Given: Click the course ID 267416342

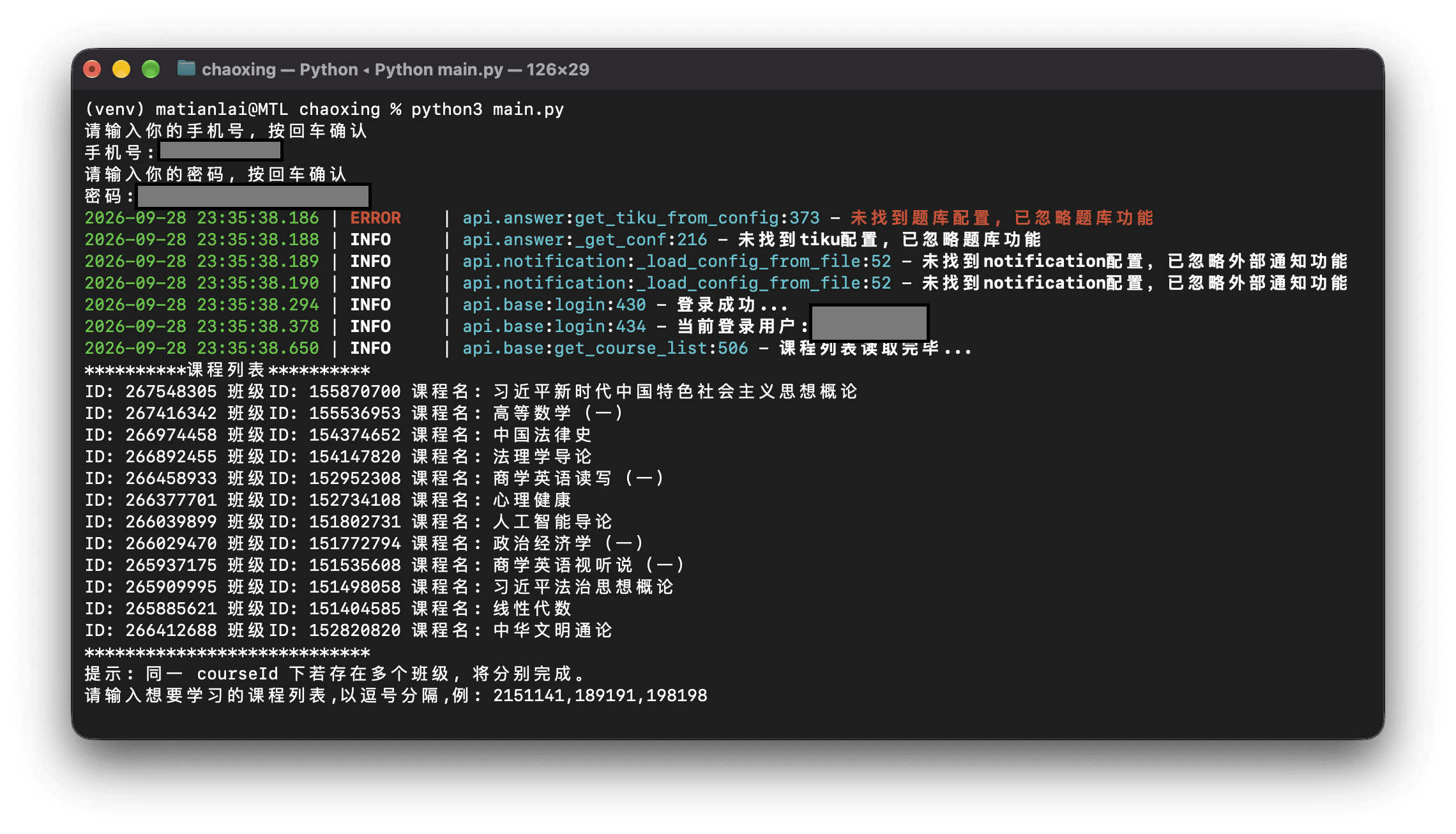Looking at the screenshot, I should [171, 413].
